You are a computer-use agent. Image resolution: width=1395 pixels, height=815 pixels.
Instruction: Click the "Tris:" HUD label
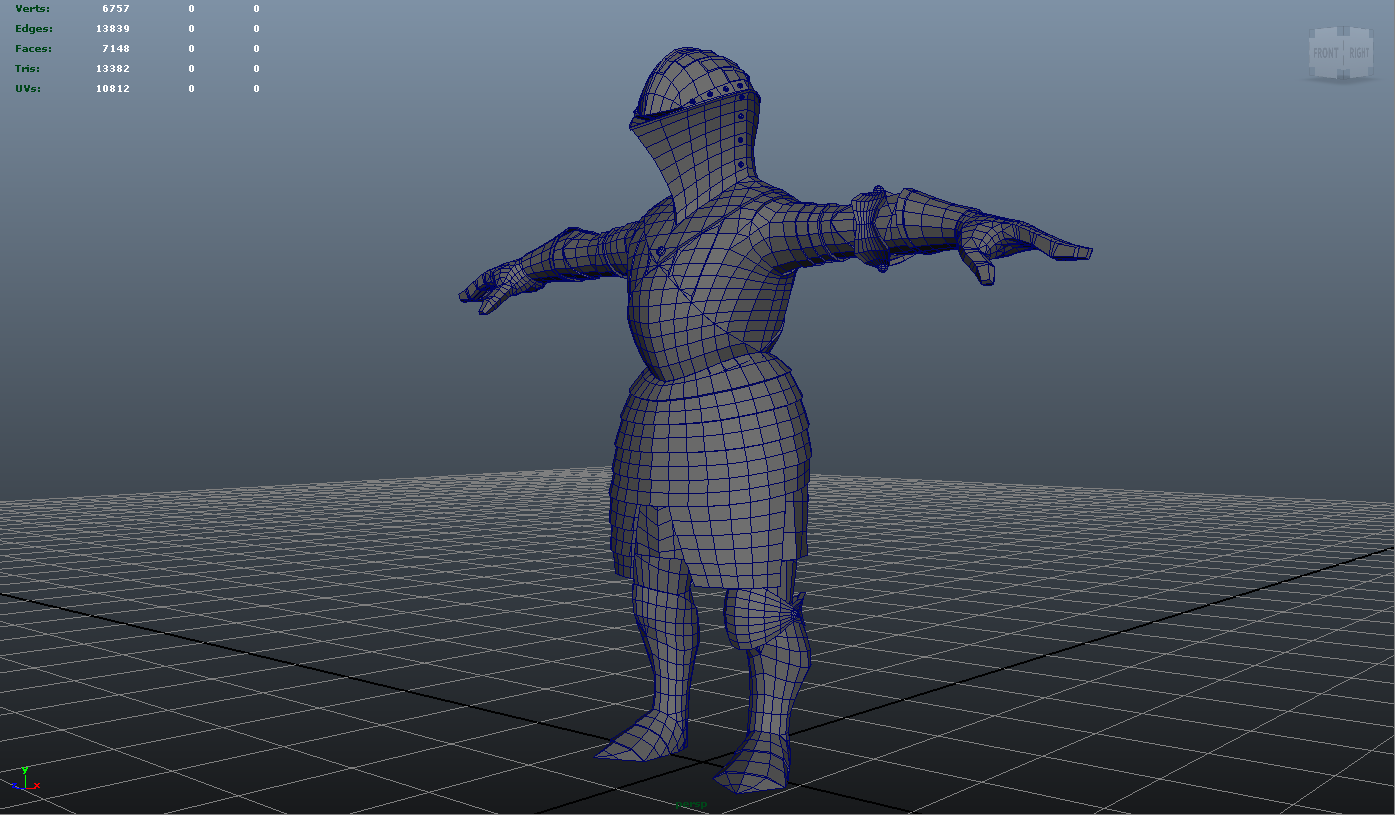click(x=29, y=69)
